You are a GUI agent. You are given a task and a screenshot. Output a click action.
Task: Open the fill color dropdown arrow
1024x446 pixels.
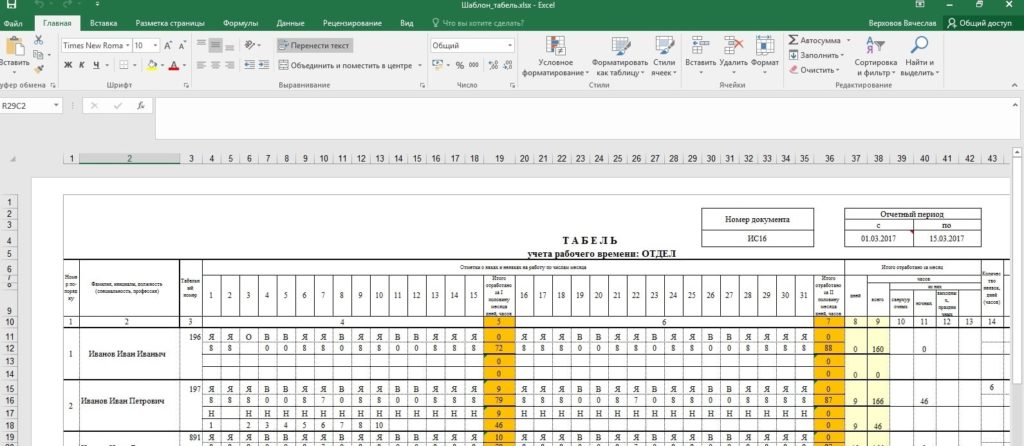(162, 65)
